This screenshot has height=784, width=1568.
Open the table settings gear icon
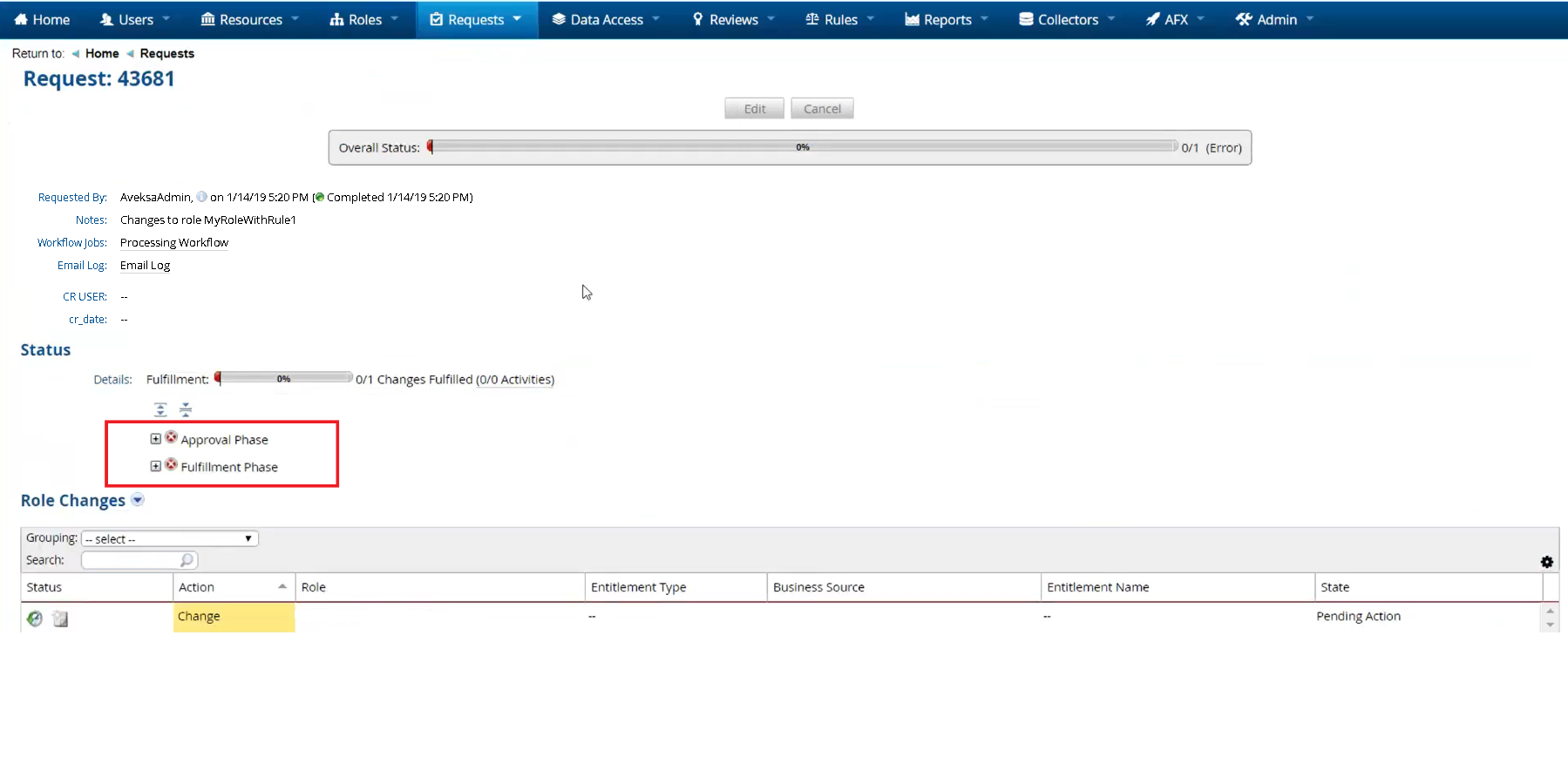[x=1547, y=562]
